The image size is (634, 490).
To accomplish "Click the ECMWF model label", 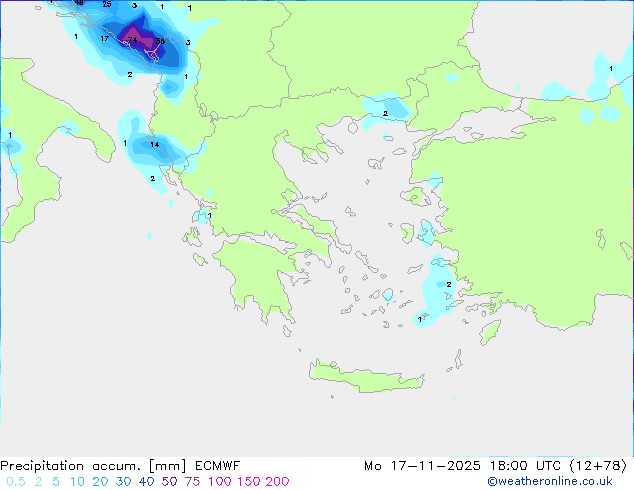I will [x=218, y=466].
